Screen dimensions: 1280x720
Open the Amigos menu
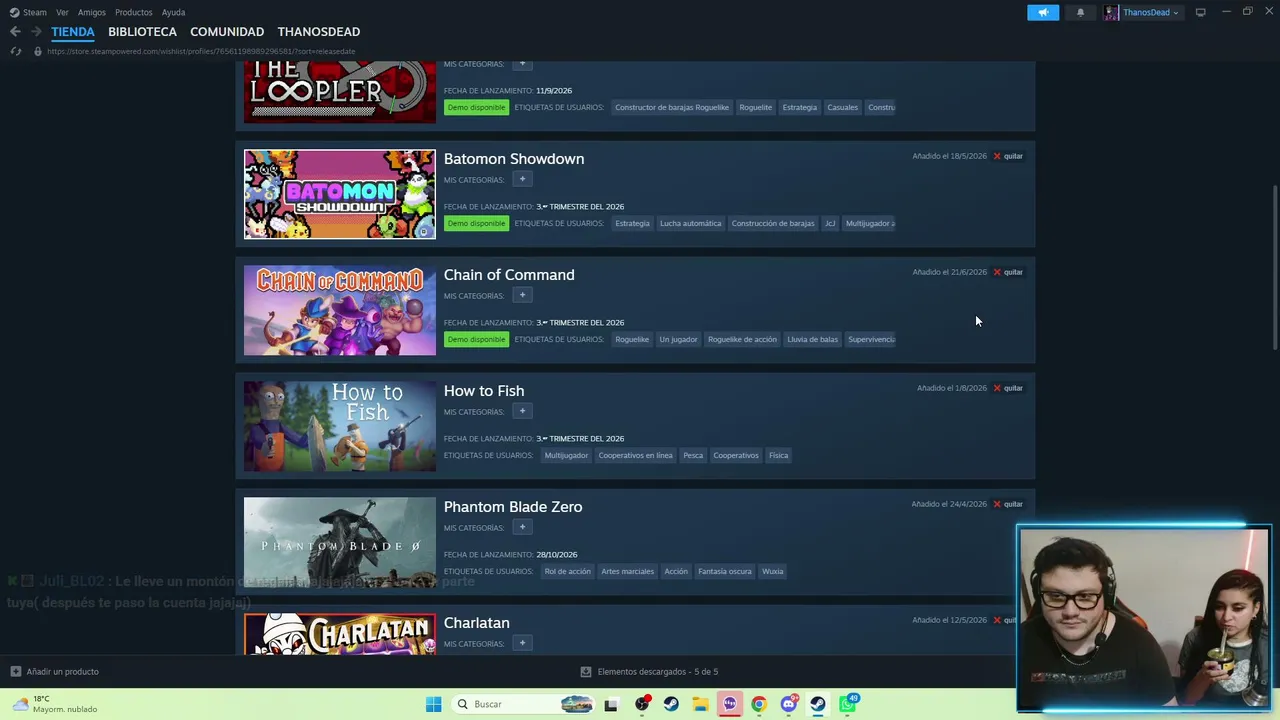click(91, 12)
